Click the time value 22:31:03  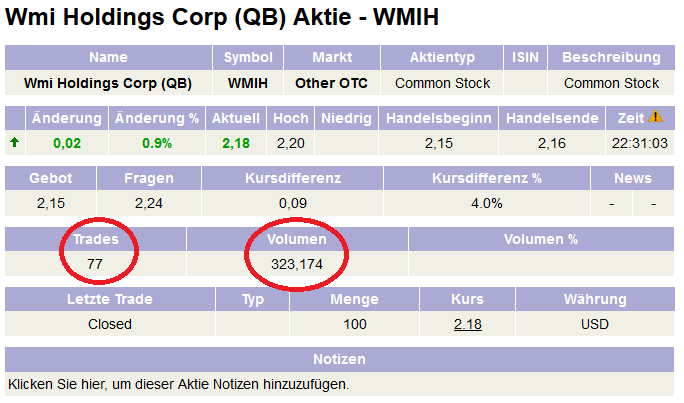tap(639, 143)
